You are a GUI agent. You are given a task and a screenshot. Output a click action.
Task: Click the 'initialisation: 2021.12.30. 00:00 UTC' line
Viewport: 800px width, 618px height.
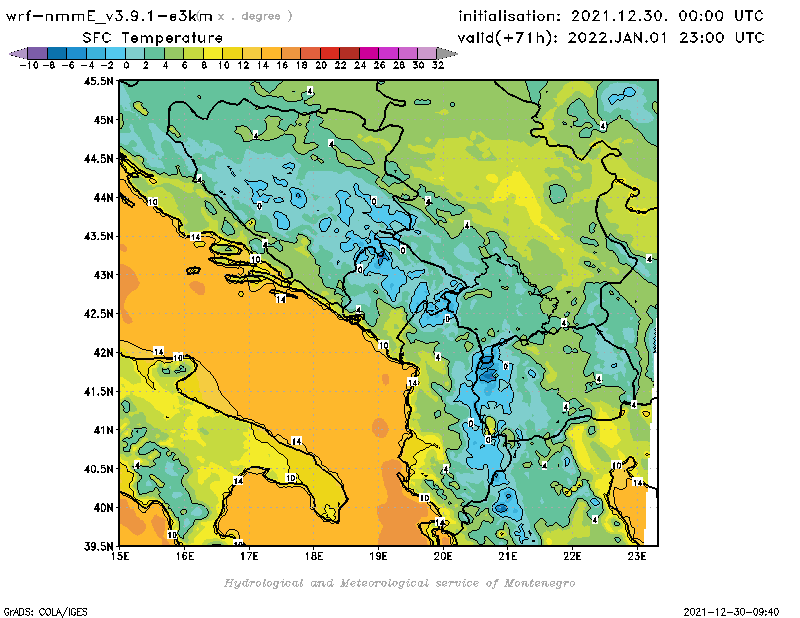tap(611, 16)
